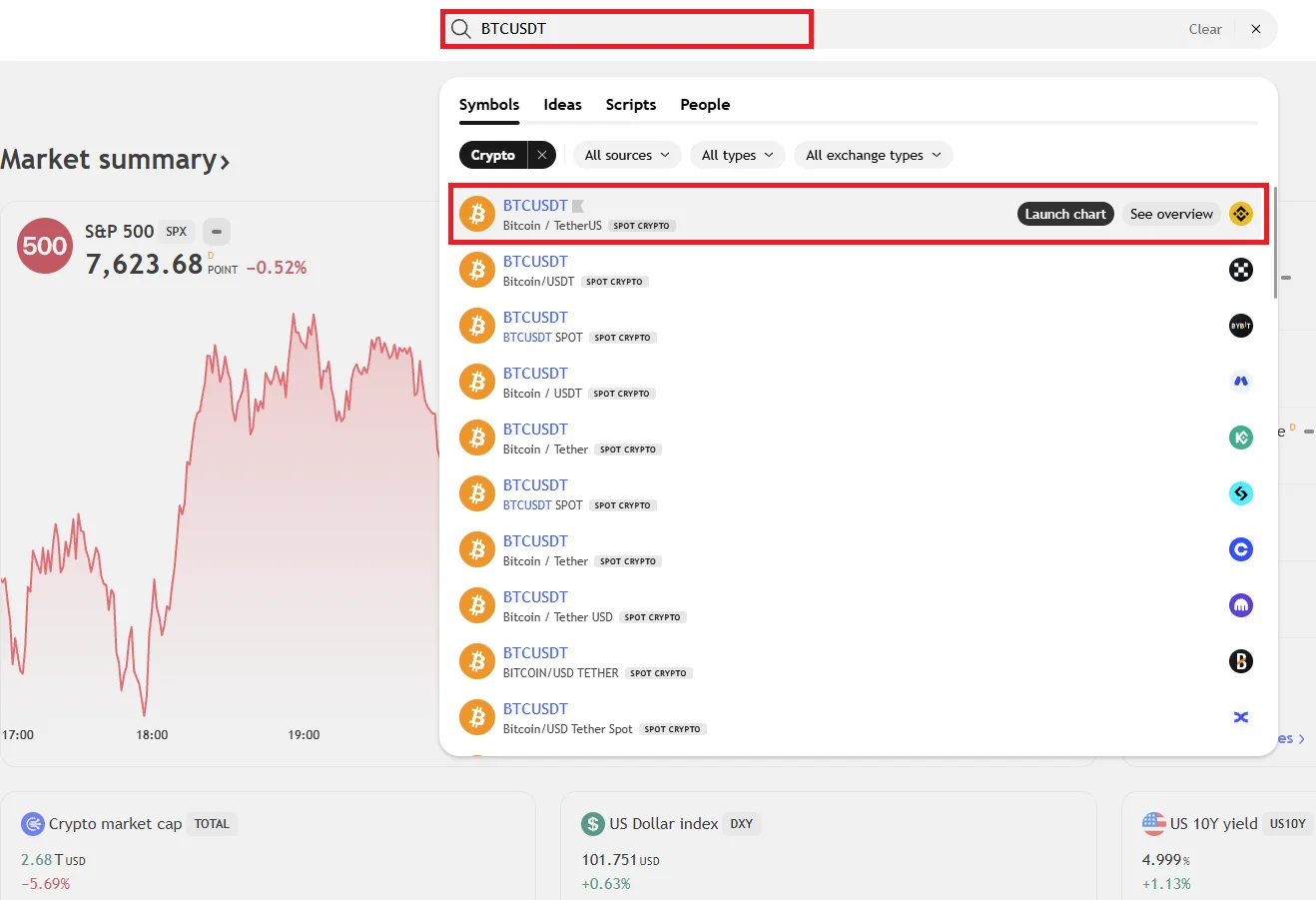
Task: Open the Ideas tab
Action: coord(563,105)
